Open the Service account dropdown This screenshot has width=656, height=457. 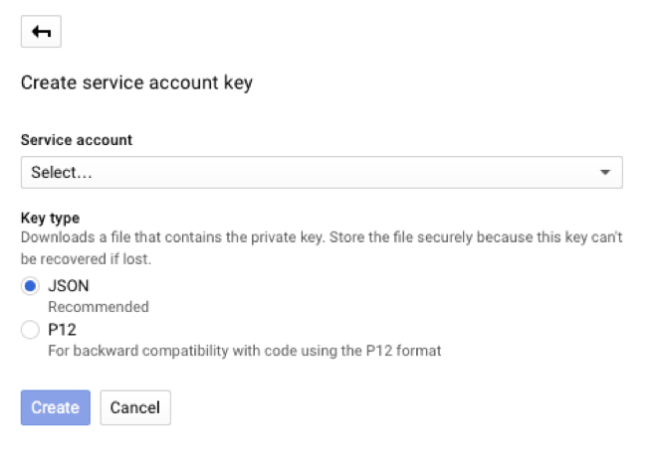321,172
